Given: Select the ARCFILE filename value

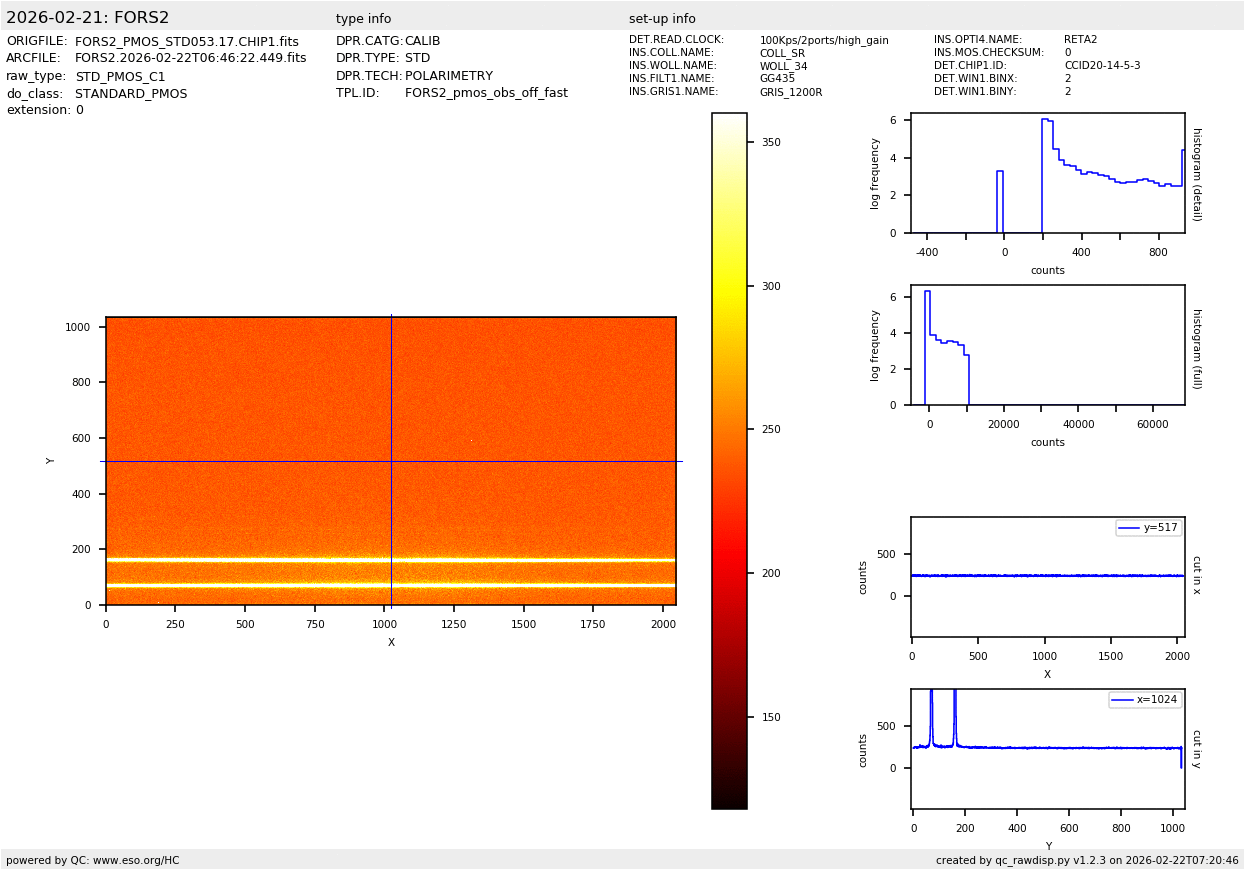Looking at the screenshot, I should coord(190,59).
